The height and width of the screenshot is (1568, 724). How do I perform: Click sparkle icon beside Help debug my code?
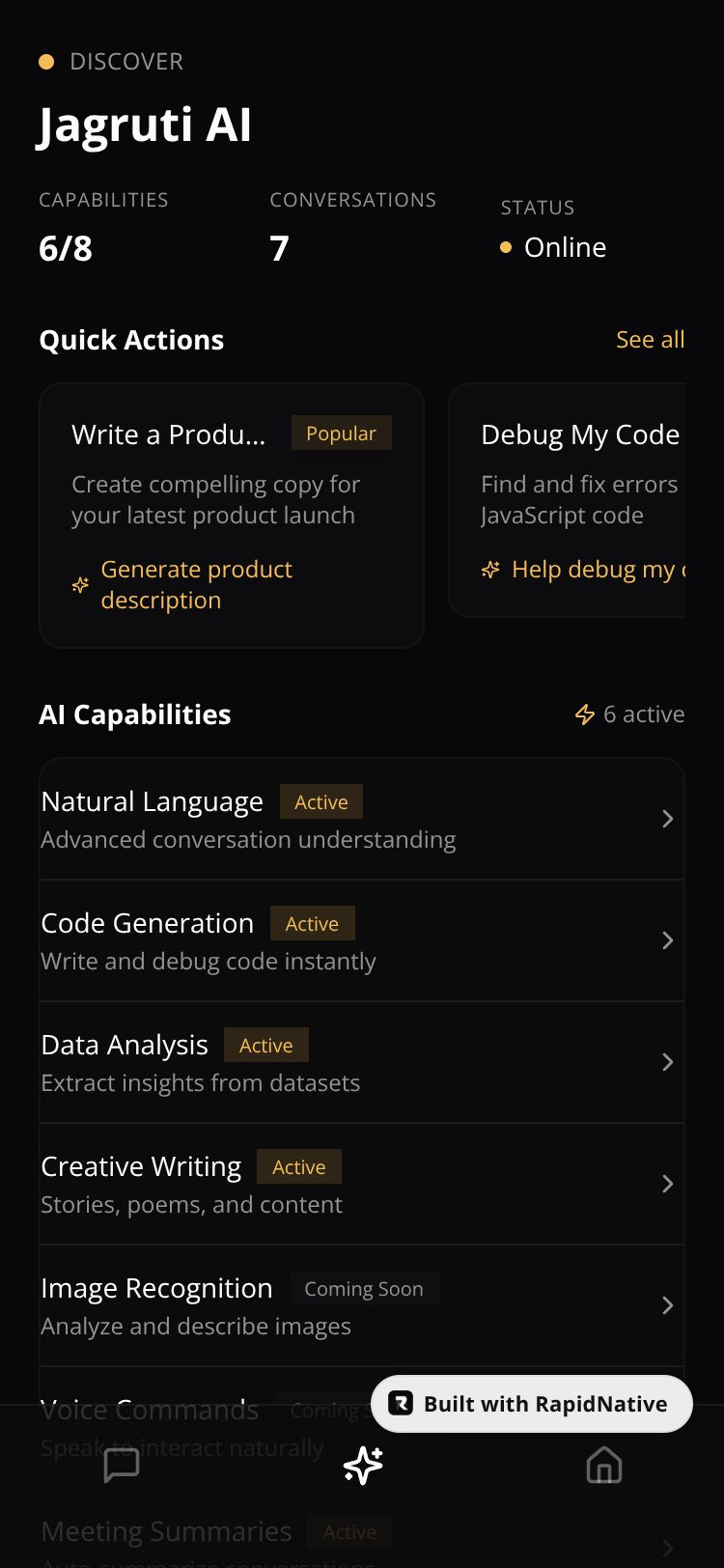[490, 570]
